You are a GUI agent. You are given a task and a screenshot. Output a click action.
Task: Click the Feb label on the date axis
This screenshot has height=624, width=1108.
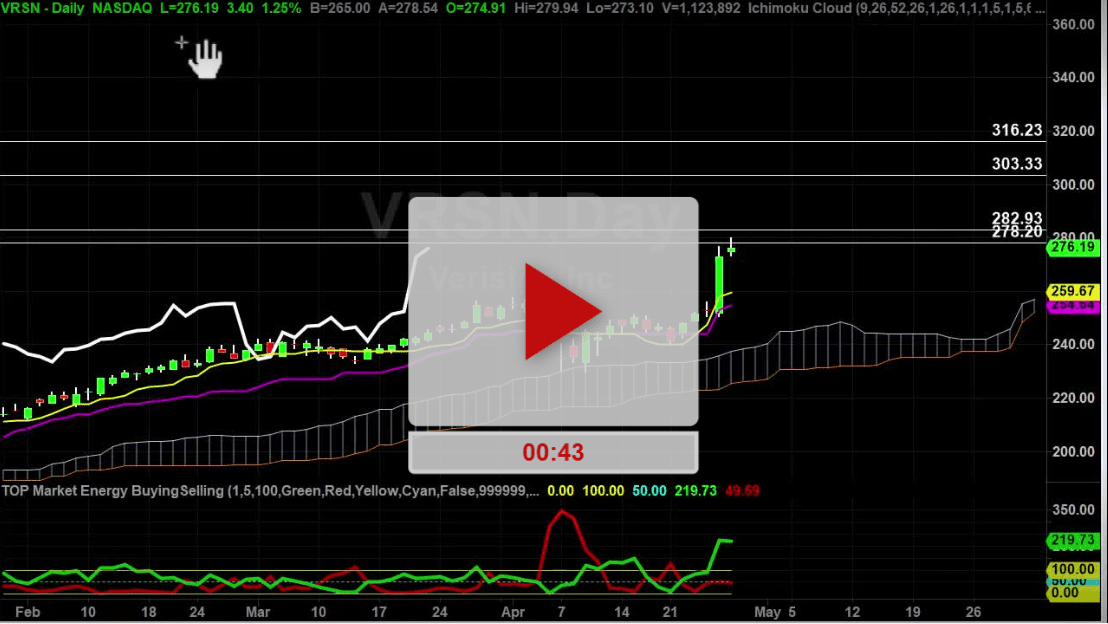(x=28, y=612)
